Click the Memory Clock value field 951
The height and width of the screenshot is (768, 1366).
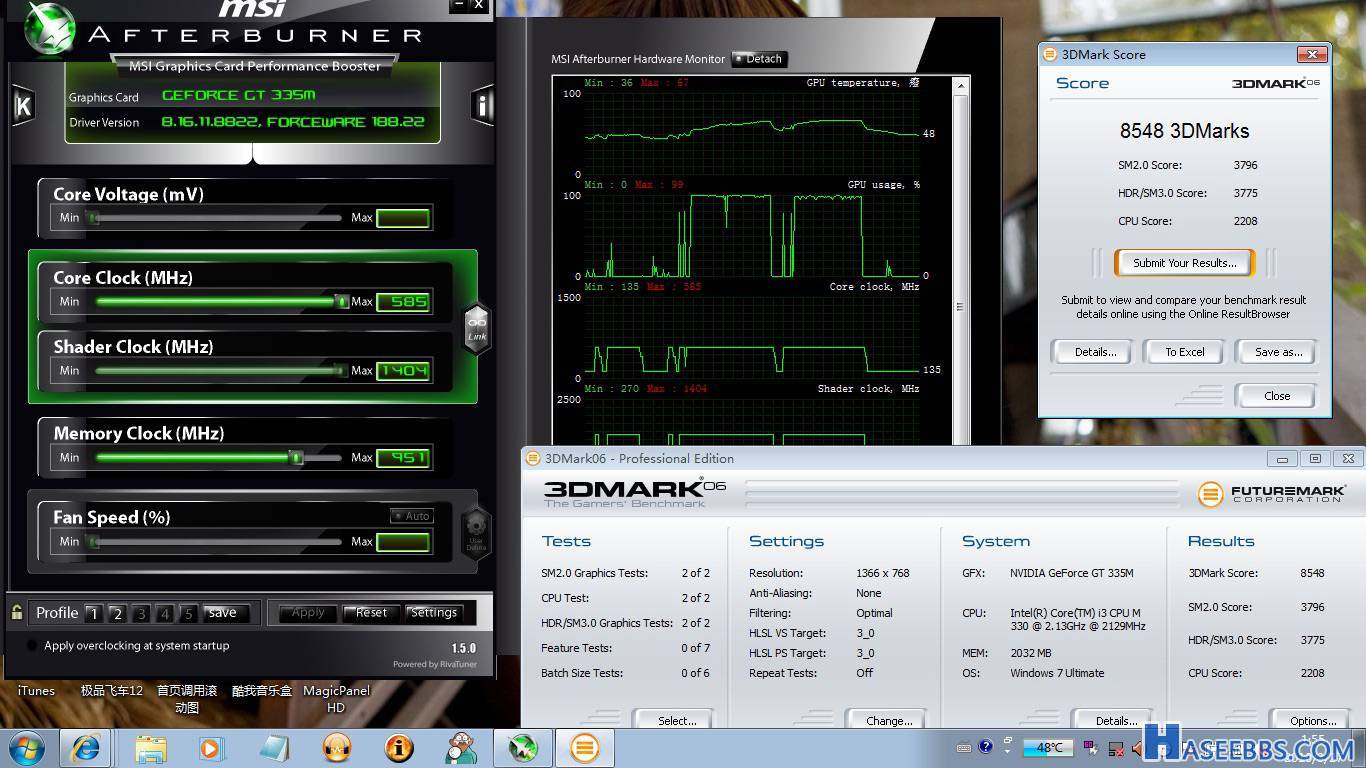[403, 457]
